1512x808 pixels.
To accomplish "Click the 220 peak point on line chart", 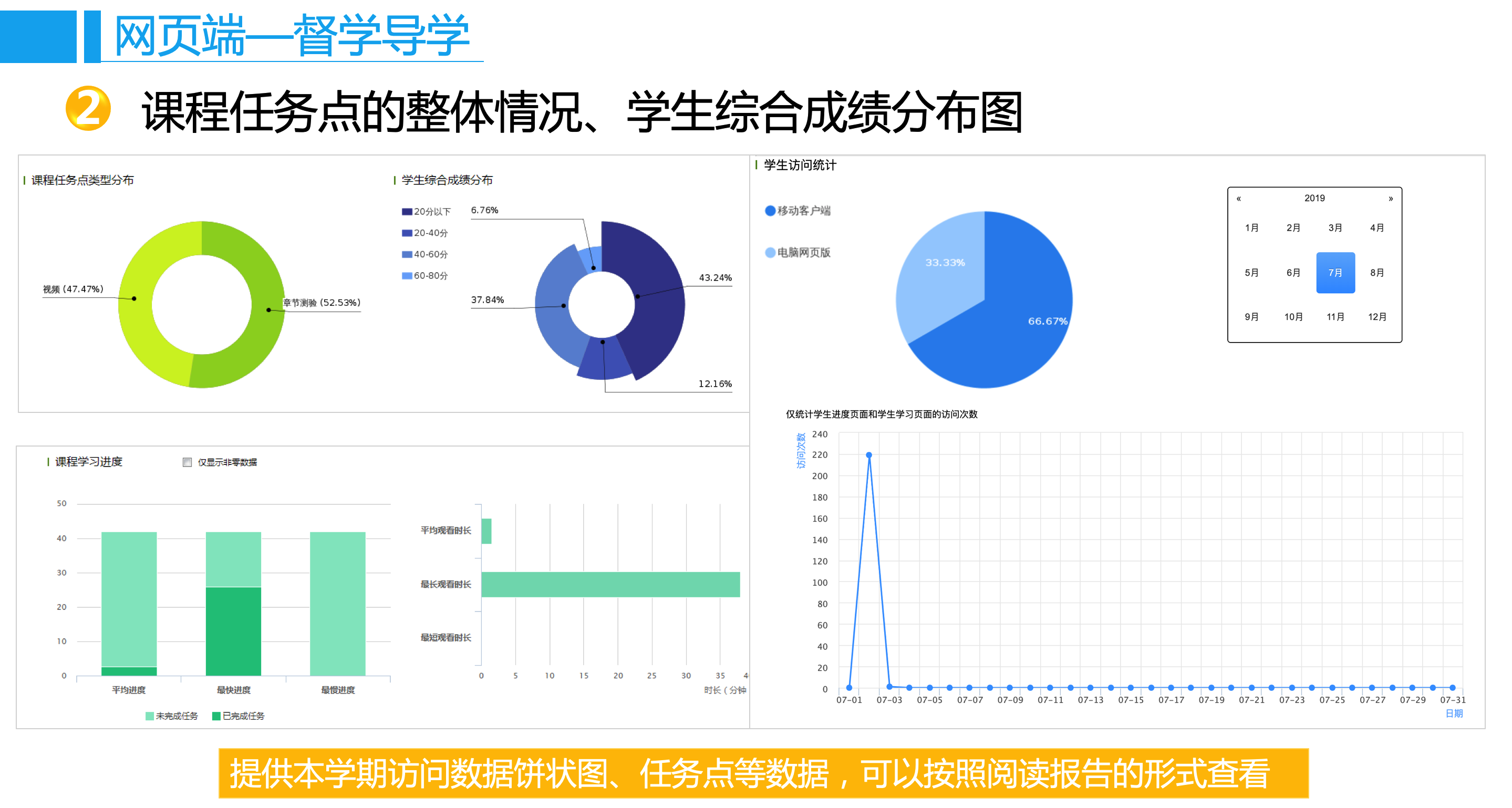I will click(x=869, y=455).
